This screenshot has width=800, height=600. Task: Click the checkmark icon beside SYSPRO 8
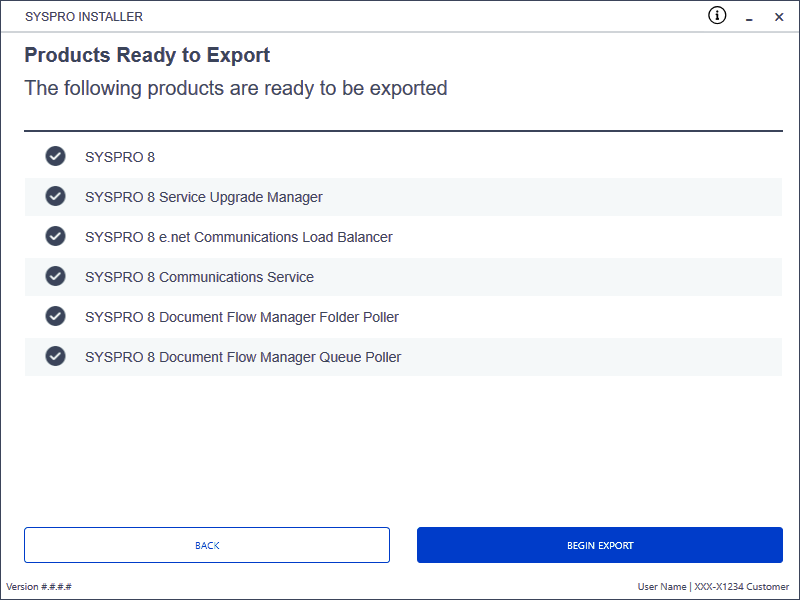point(55,156)
